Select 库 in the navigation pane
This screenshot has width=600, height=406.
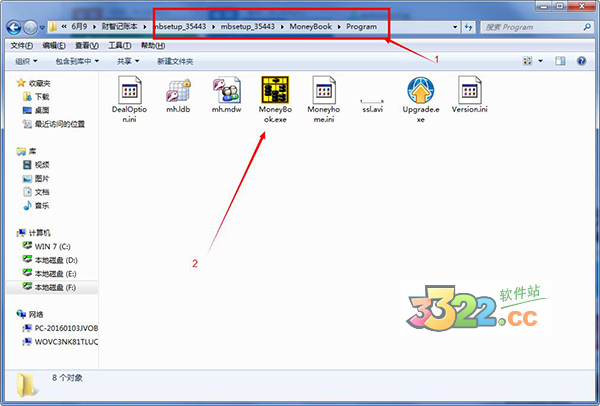coord(33,152)
